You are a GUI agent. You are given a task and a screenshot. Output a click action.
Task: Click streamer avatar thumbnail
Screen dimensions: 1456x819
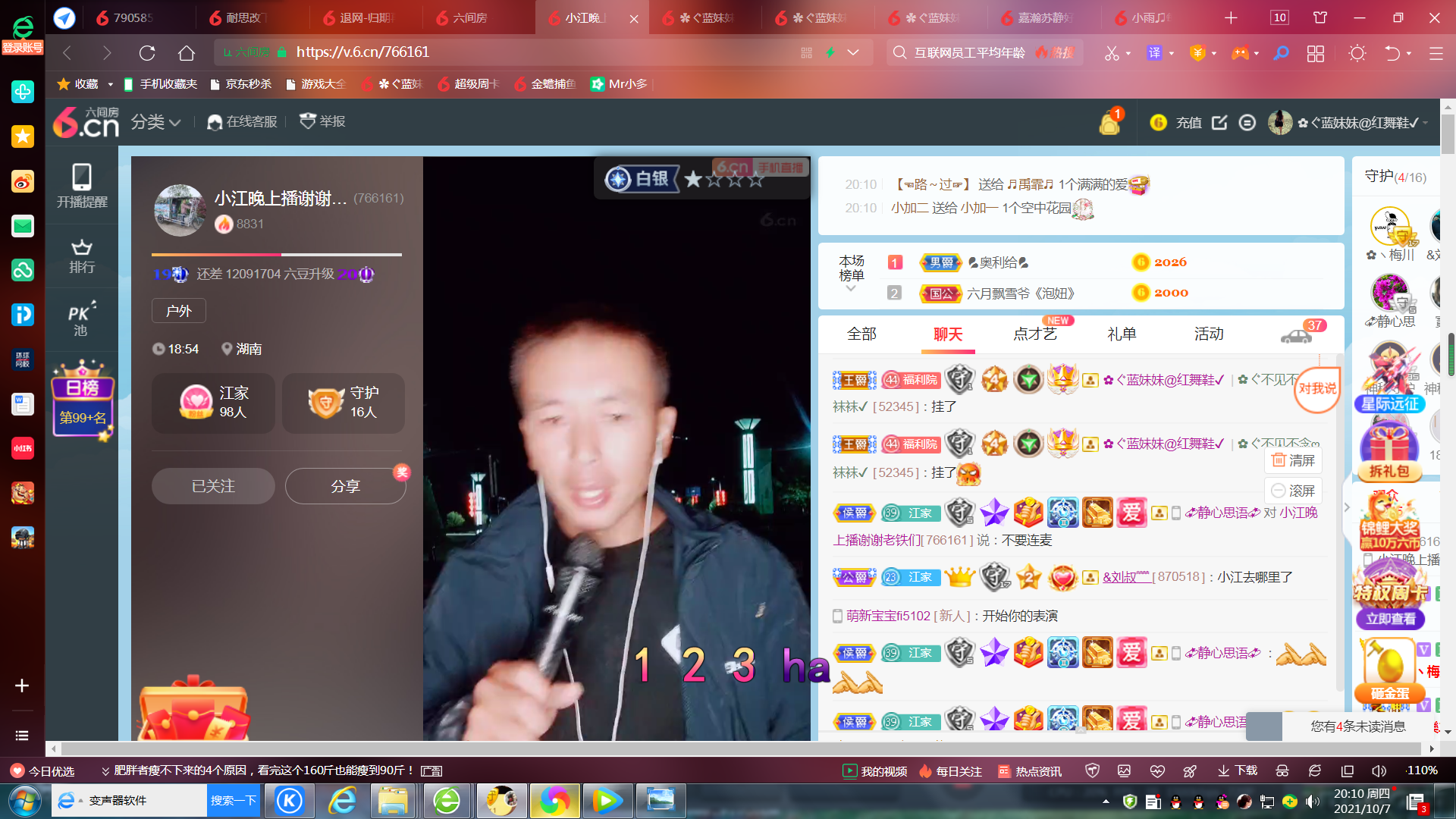[x=180, y=210]
